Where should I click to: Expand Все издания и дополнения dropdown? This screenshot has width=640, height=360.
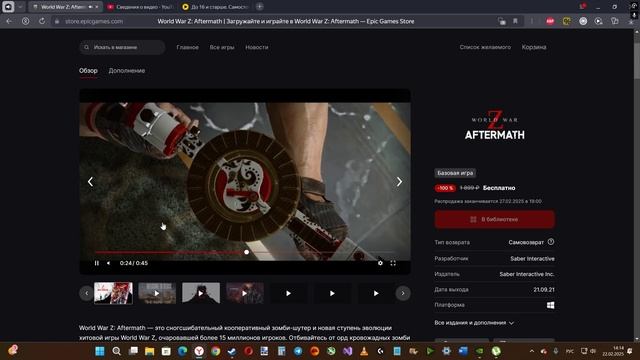474,323
